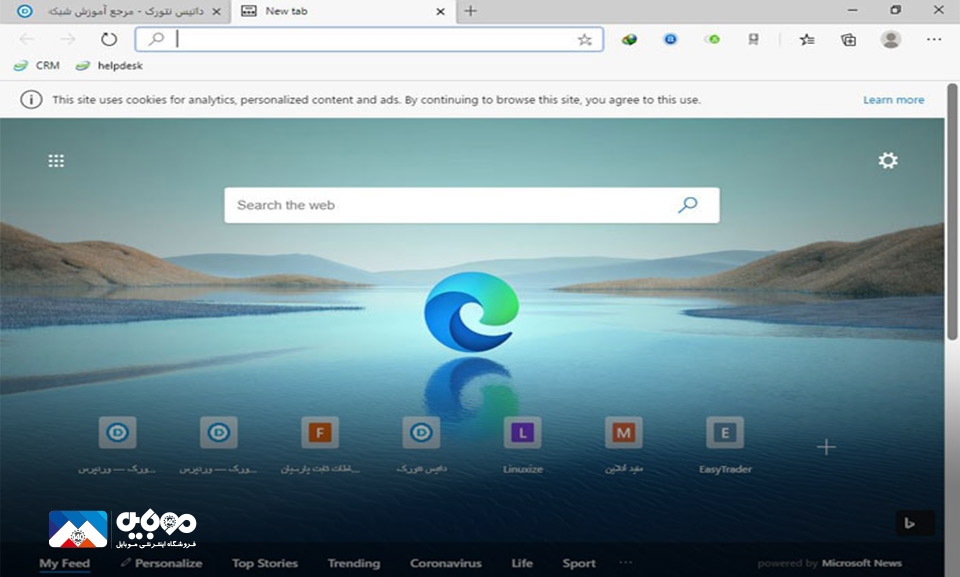This screenshot has width=960, height=577.
Task: Open the Favorites list icon
Action: click(x=807, y=40)
